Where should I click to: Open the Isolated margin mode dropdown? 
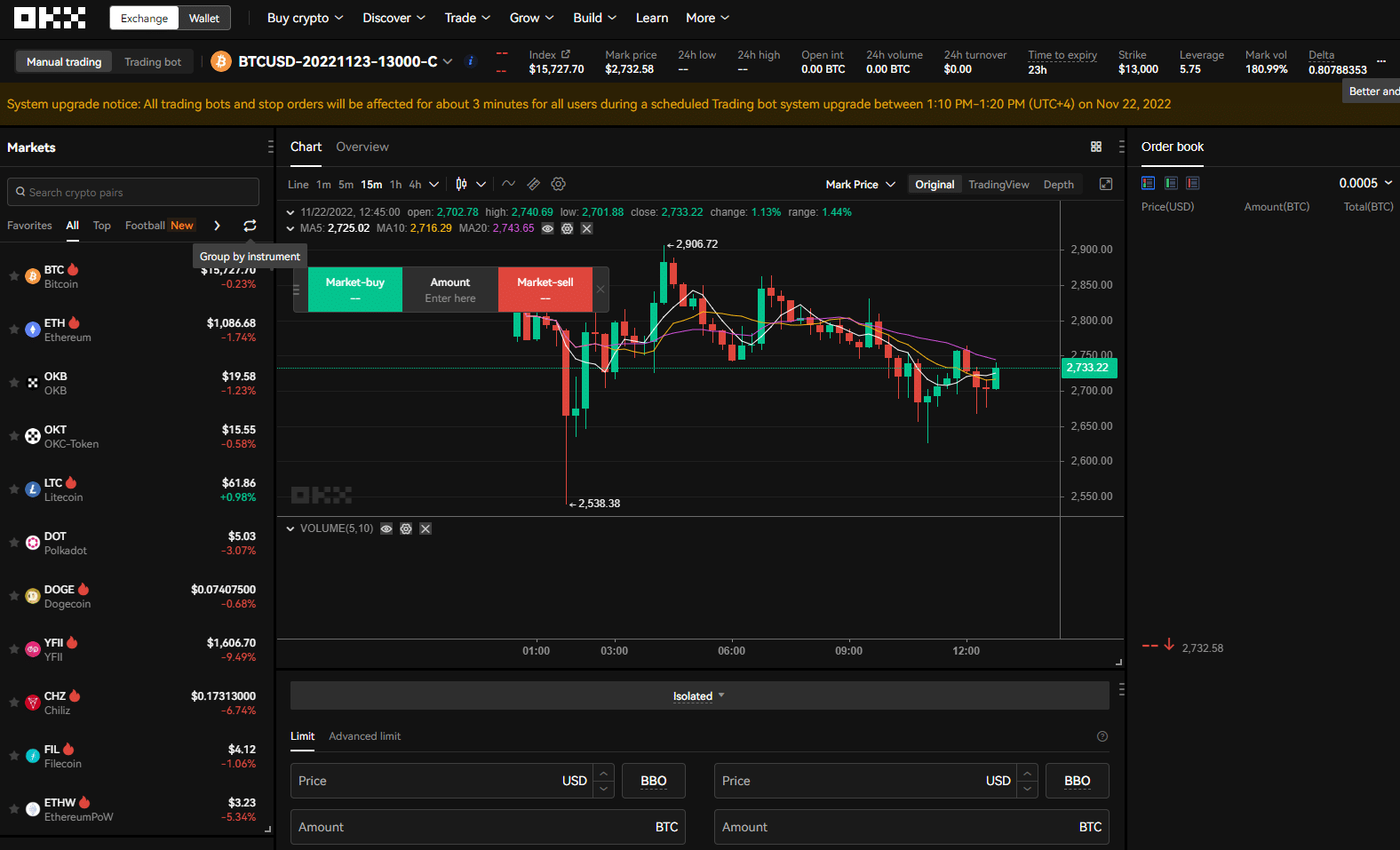699,695
